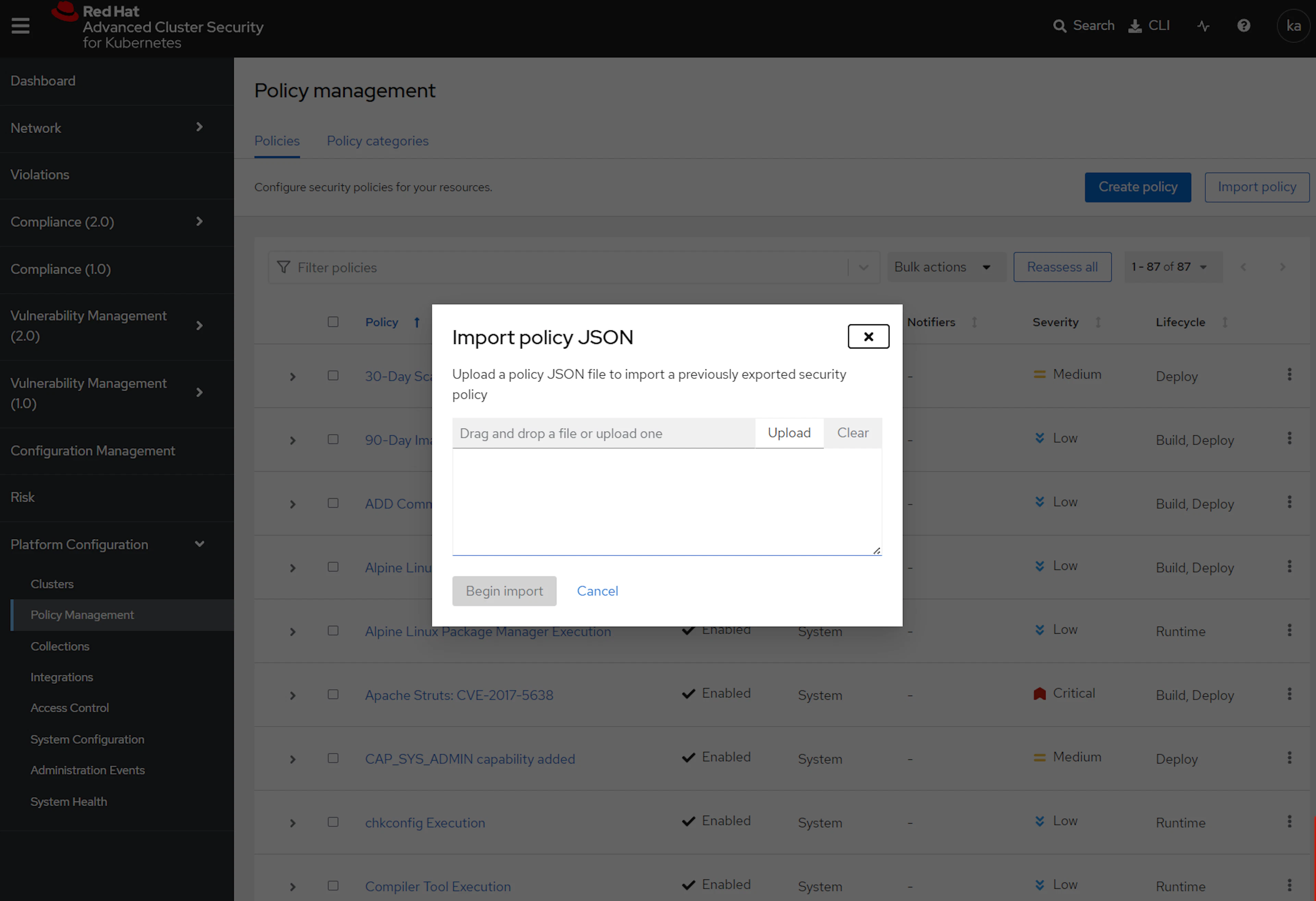Open kebab menu for Apache Struts policy

1289,694
